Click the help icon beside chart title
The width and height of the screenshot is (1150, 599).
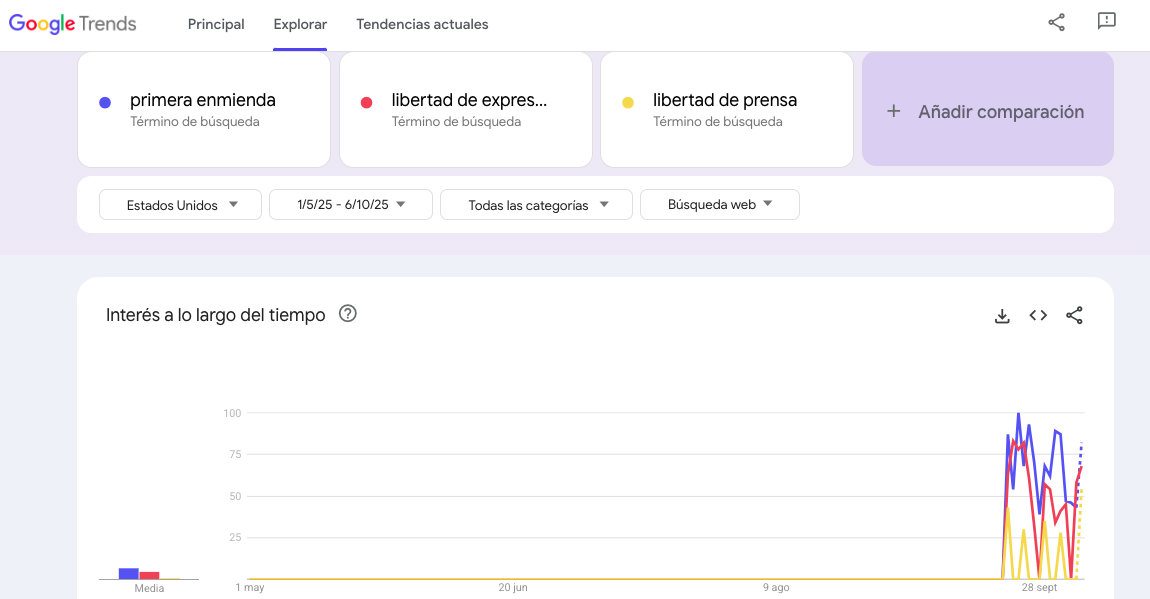click(348, 314)
